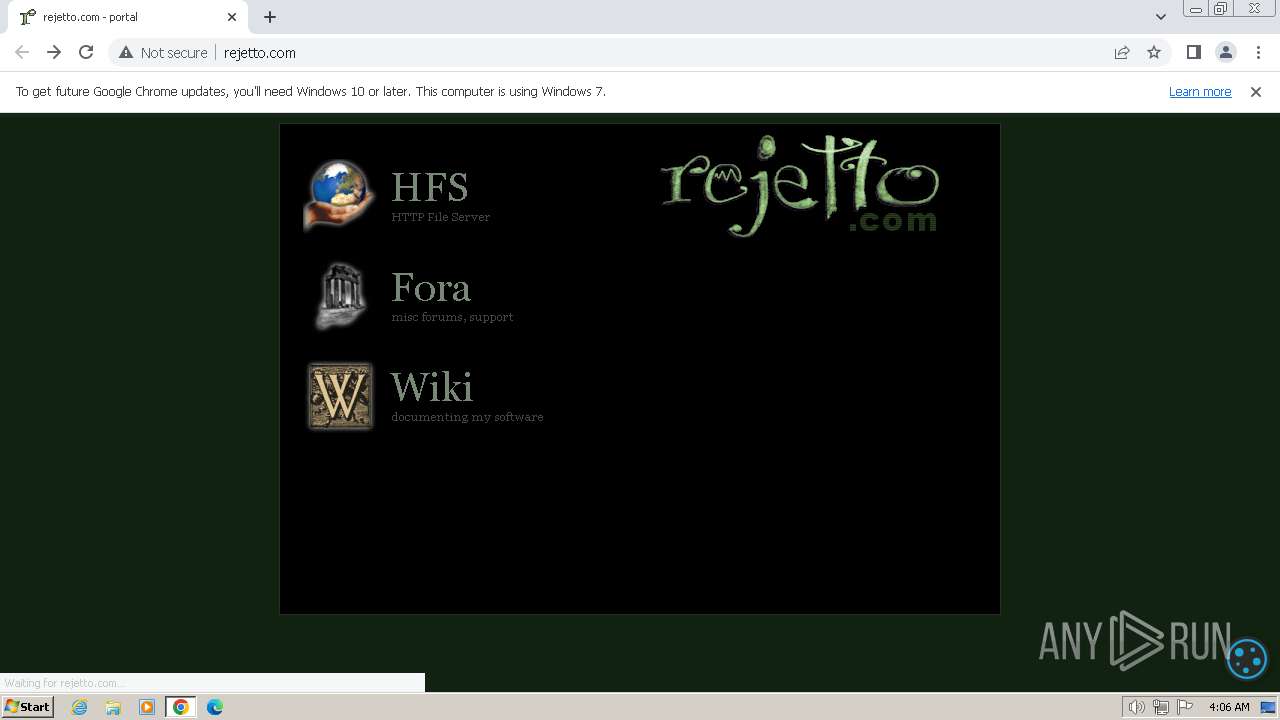Viewport: 1280px width, 720px height.
Task: Open Chrome three-dot menu
Action: point(1258,52)
